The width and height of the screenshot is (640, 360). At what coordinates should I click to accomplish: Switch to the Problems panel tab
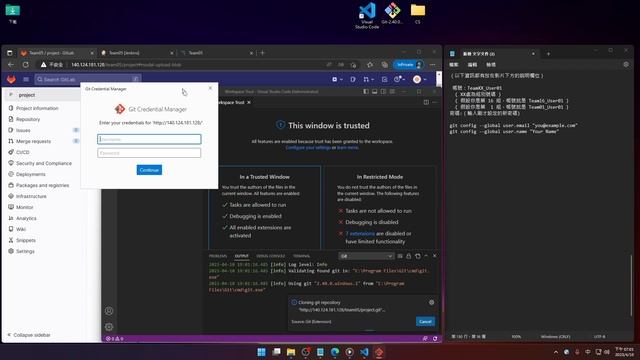coord(218,256)
